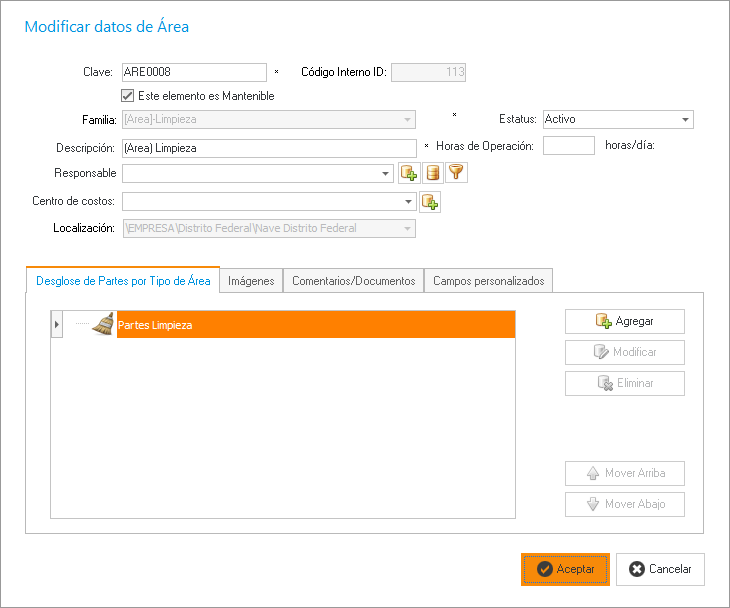Open the Responsable dropdown list

(x=387, y=174)
